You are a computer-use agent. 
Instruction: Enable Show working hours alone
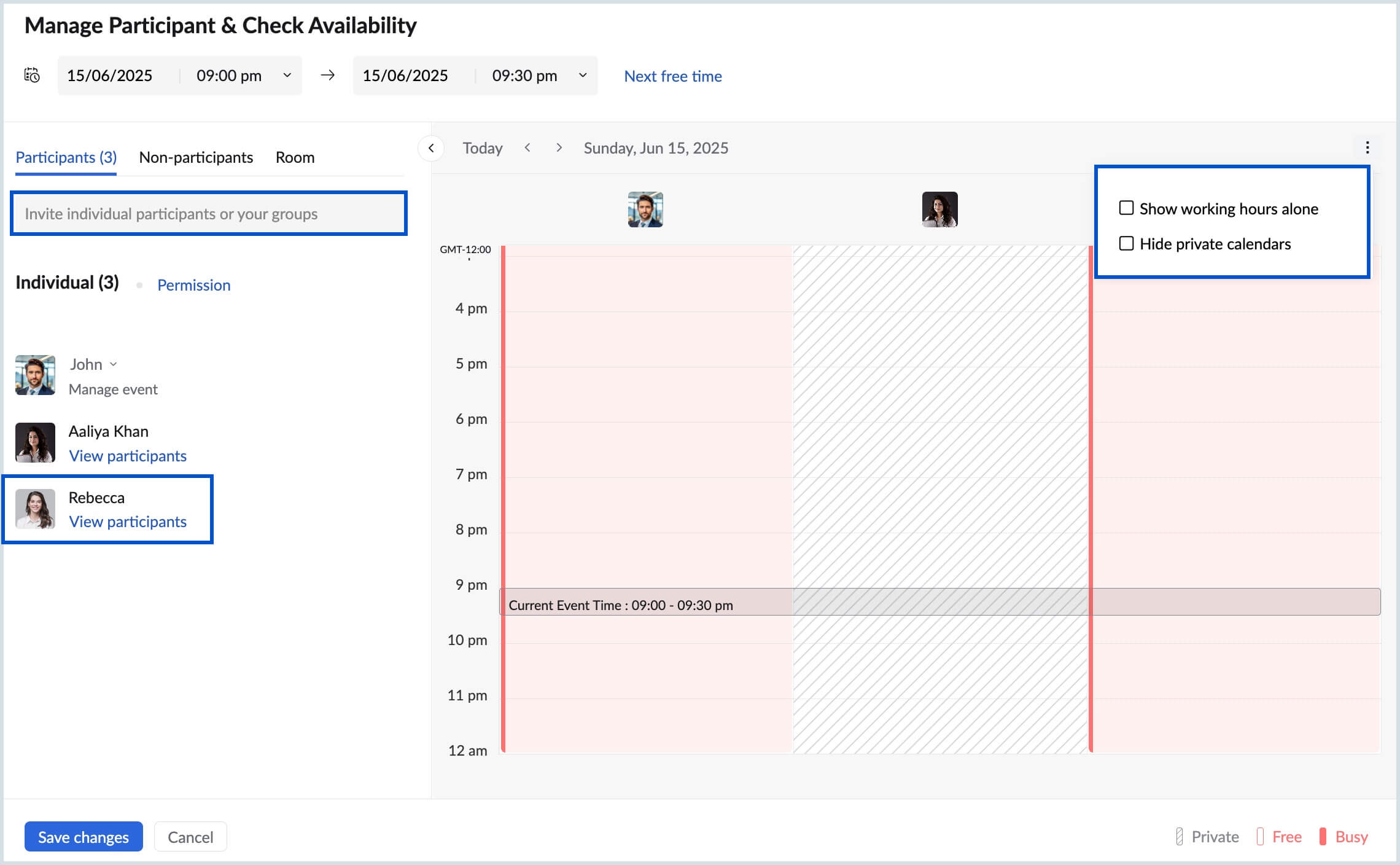tap(1126, 208)
